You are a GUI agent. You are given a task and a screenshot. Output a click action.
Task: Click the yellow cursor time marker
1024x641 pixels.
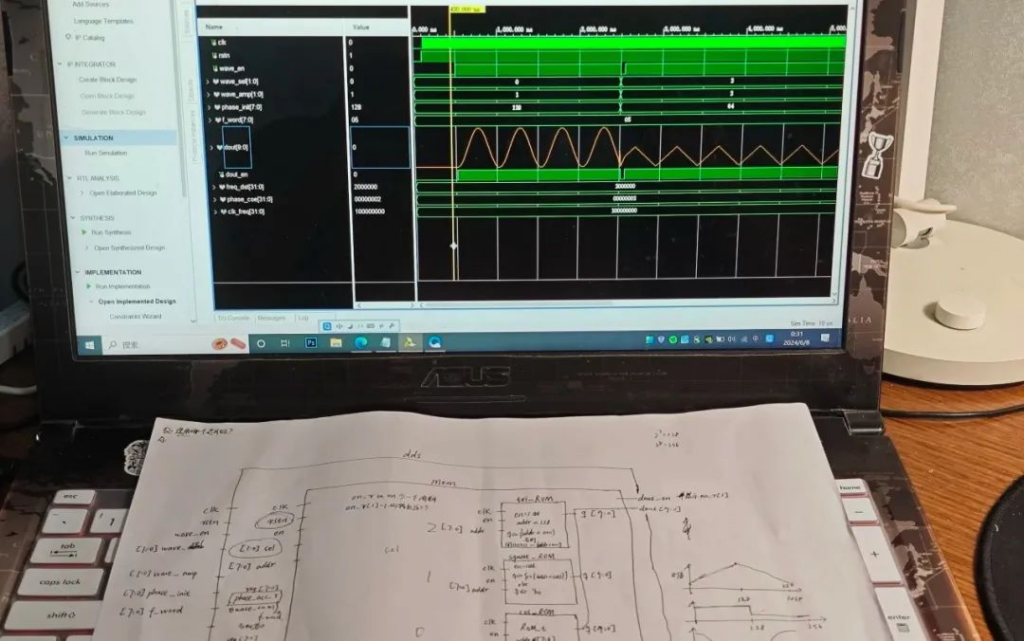[465, 9]
